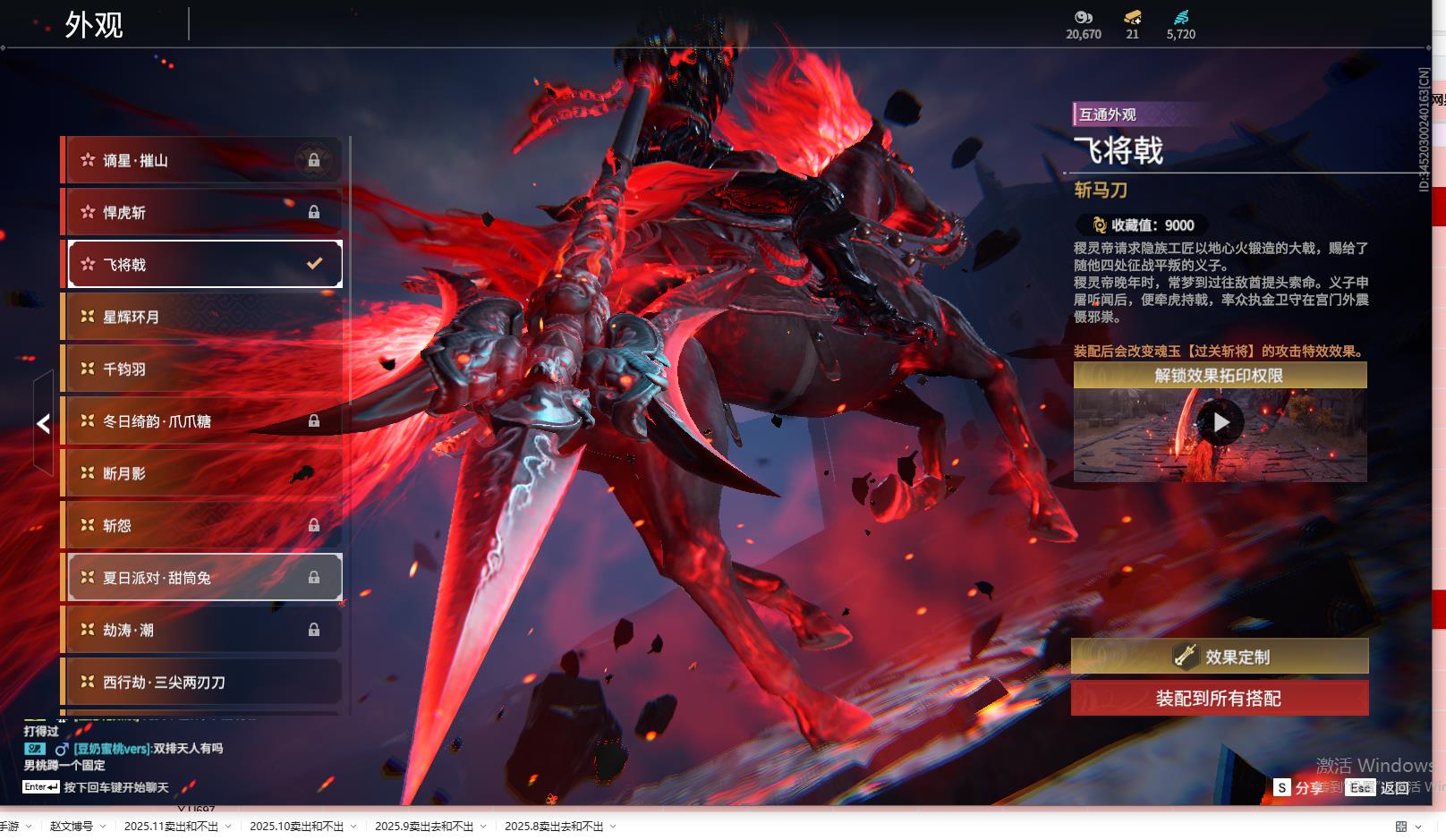Click 装配到所有搭配 red button
The height and width of the screenshot is (840, 1446).
1219,699
